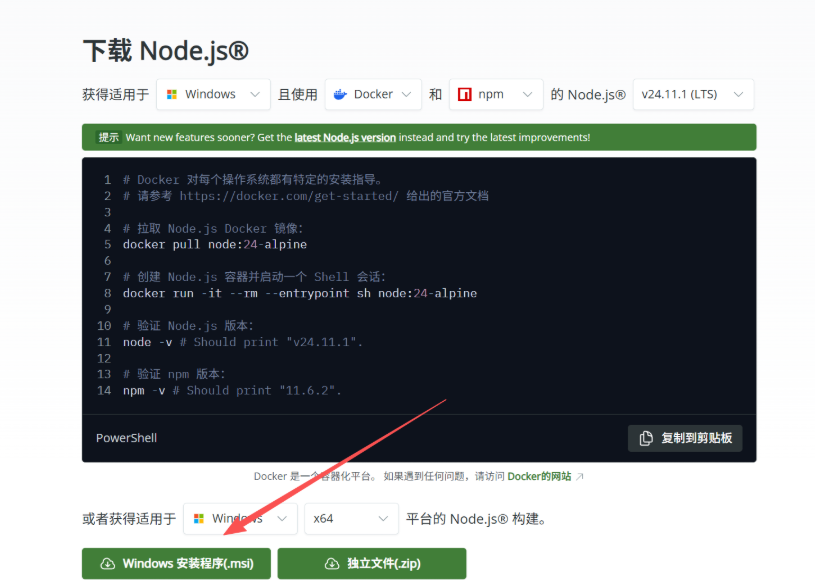Click the PowerShell label below the code
Viewport: 815px width, 580px height.
126,438
